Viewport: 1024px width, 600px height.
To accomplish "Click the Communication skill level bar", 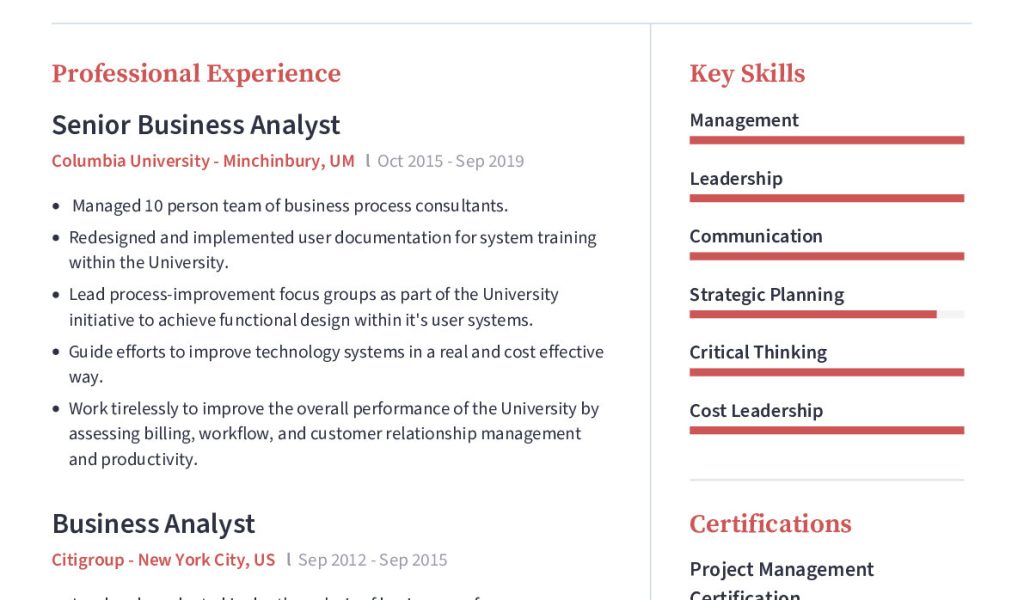I will pos(826,256).
